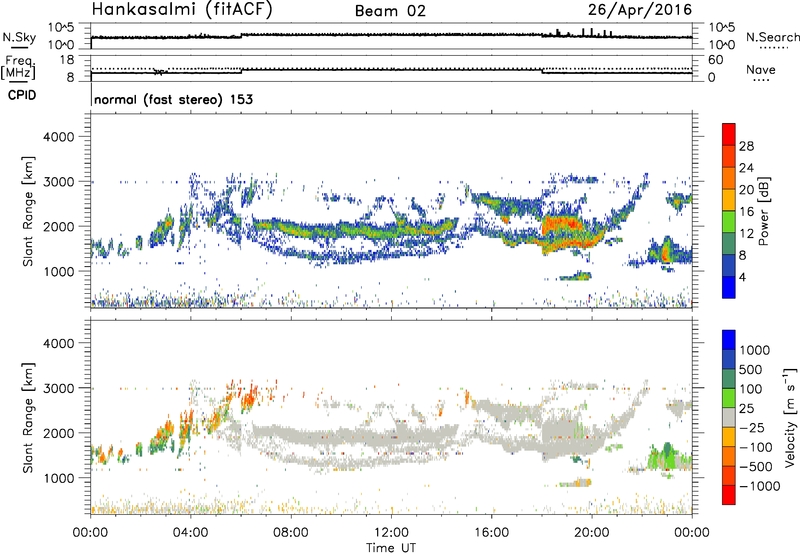
Task: Click the "04:00" time axis label
Action: [190, 533]
